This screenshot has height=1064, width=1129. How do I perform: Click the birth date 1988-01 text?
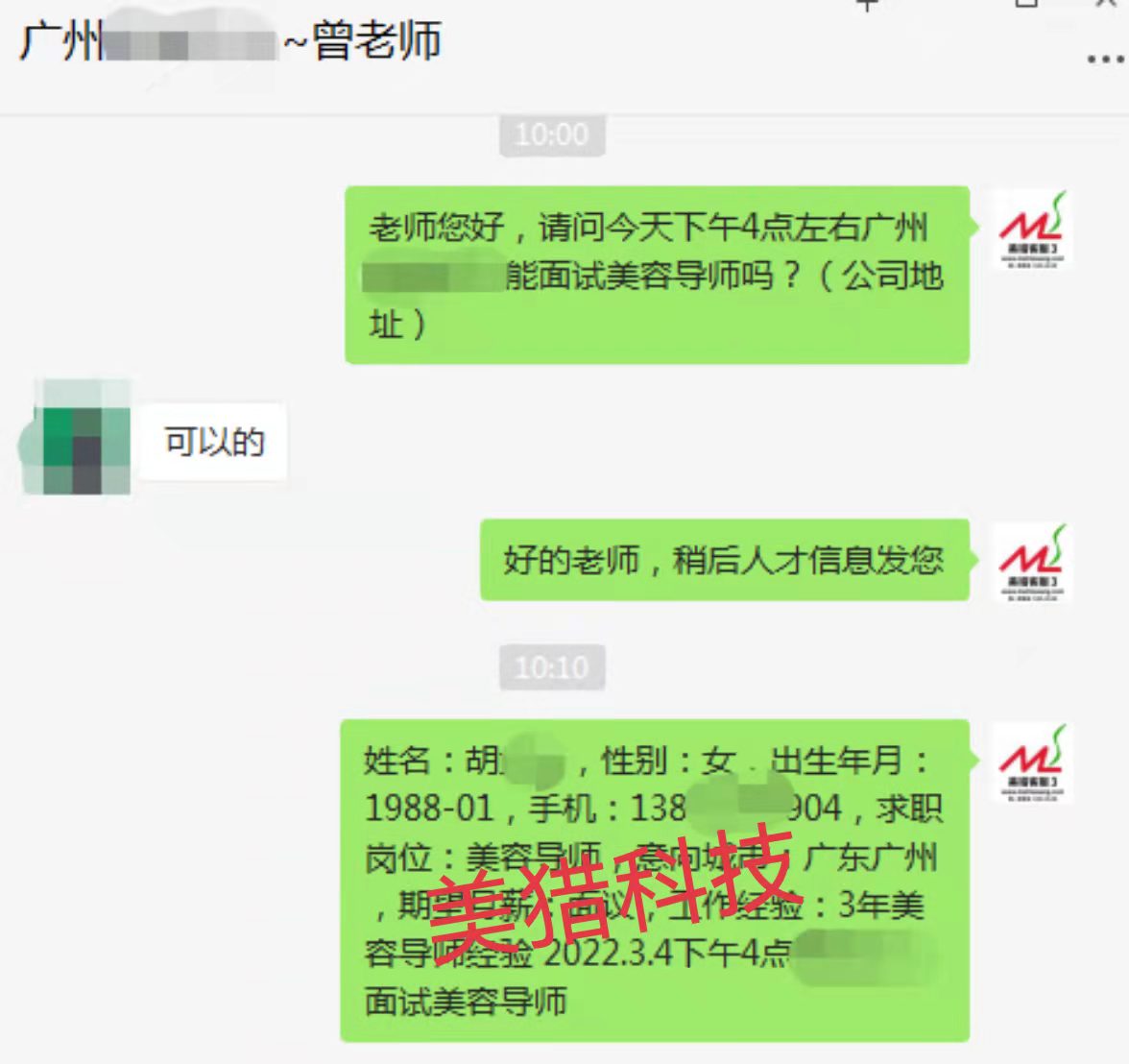coord(429,809)
